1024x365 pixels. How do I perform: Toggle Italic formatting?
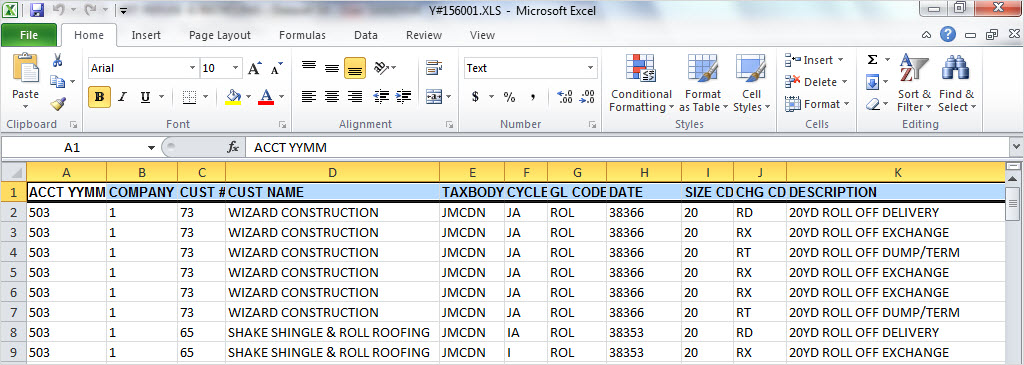pos(121,97)
